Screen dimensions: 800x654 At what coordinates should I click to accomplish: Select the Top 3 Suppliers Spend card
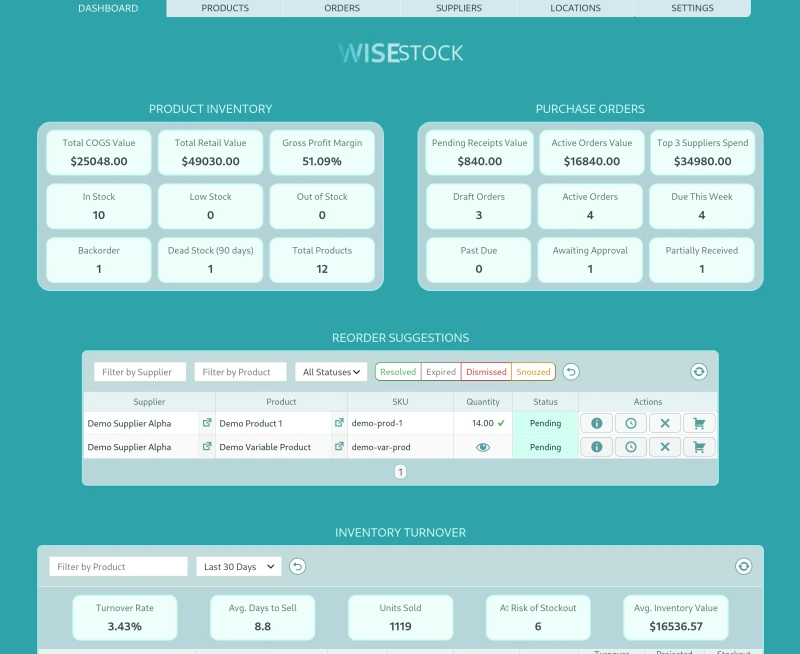tap(703, 153)
